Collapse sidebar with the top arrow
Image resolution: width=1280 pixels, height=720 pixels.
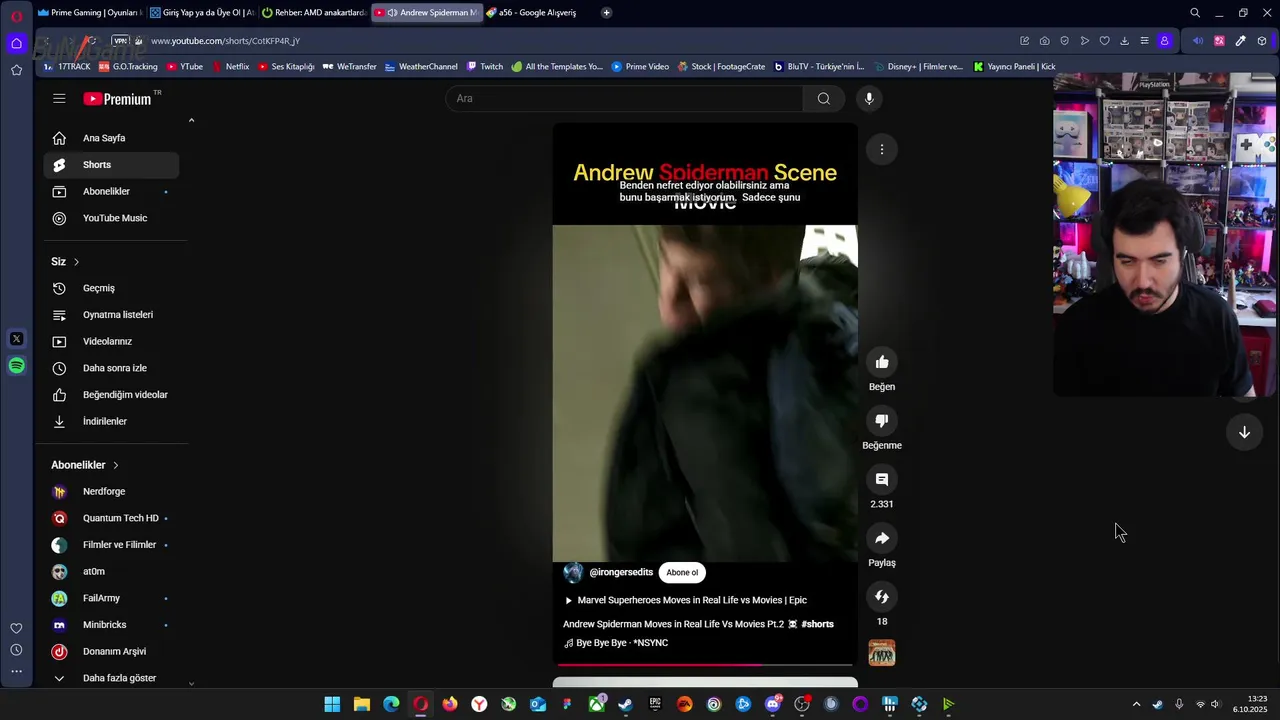point(191,121)
